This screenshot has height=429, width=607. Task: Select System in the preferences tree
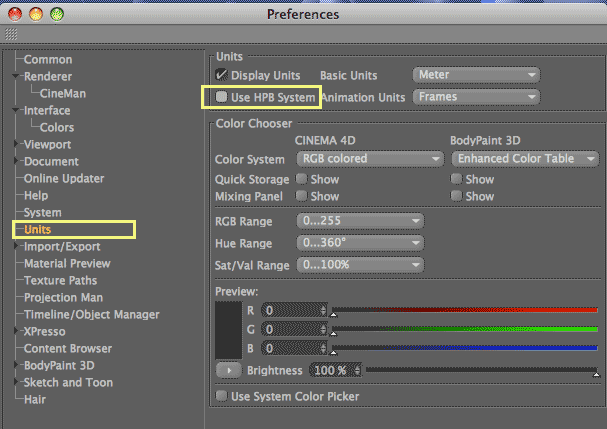[43, 213]
